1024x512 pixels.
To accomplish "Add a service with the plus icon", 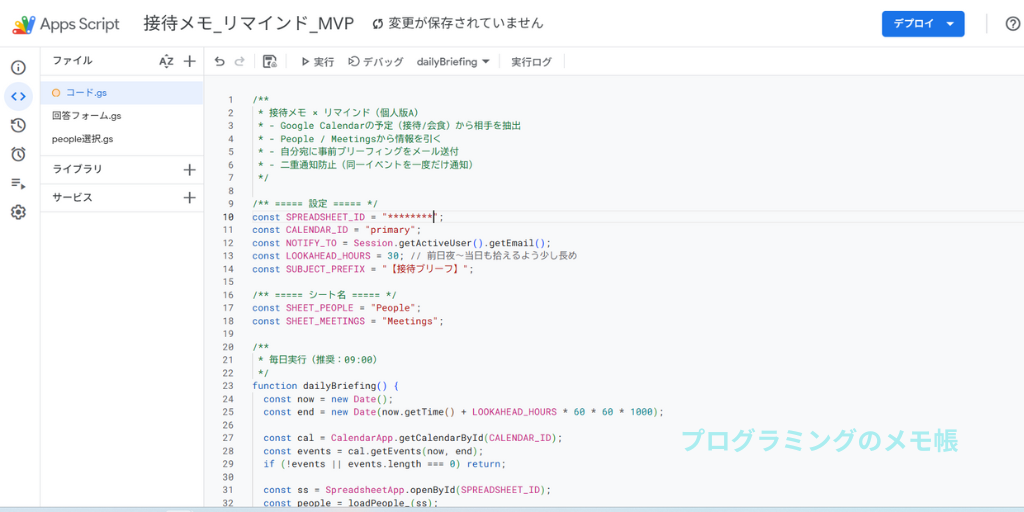I will click(x=189, y=198).
